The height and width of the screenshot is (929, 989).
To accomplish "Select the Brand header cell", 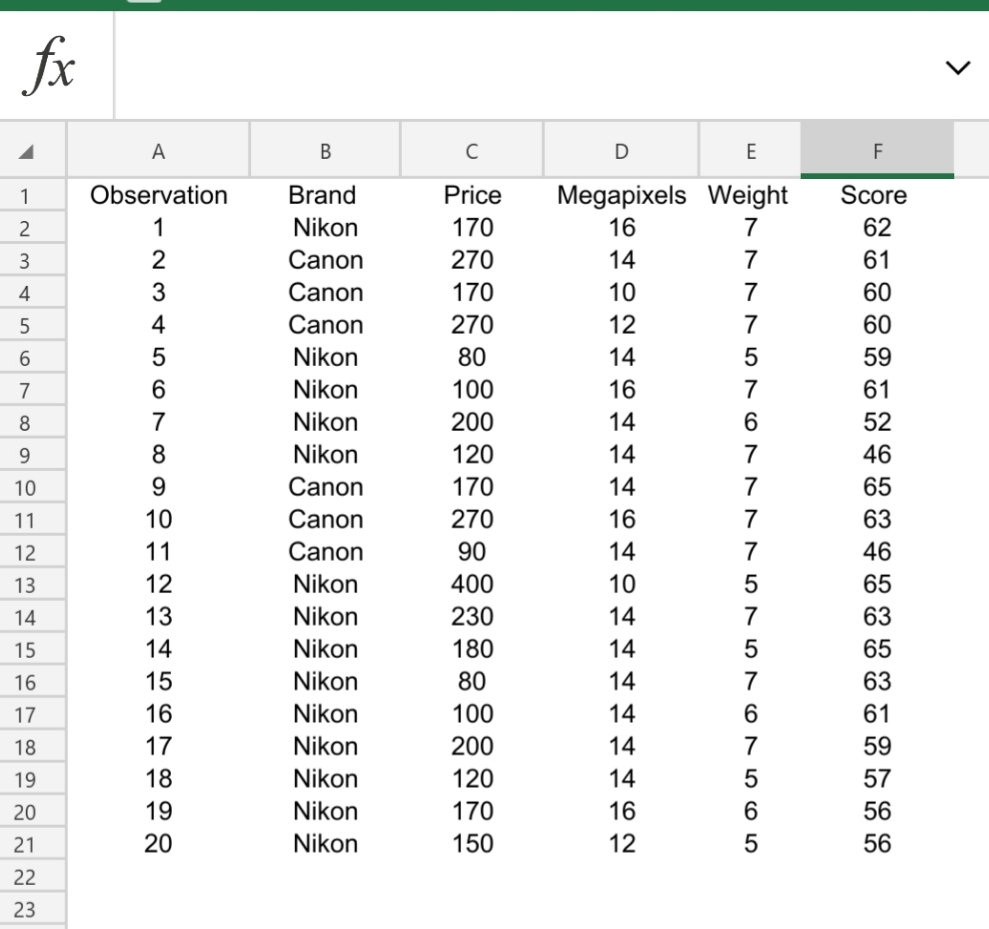I will pyautogui.click(x=322, y=195).
